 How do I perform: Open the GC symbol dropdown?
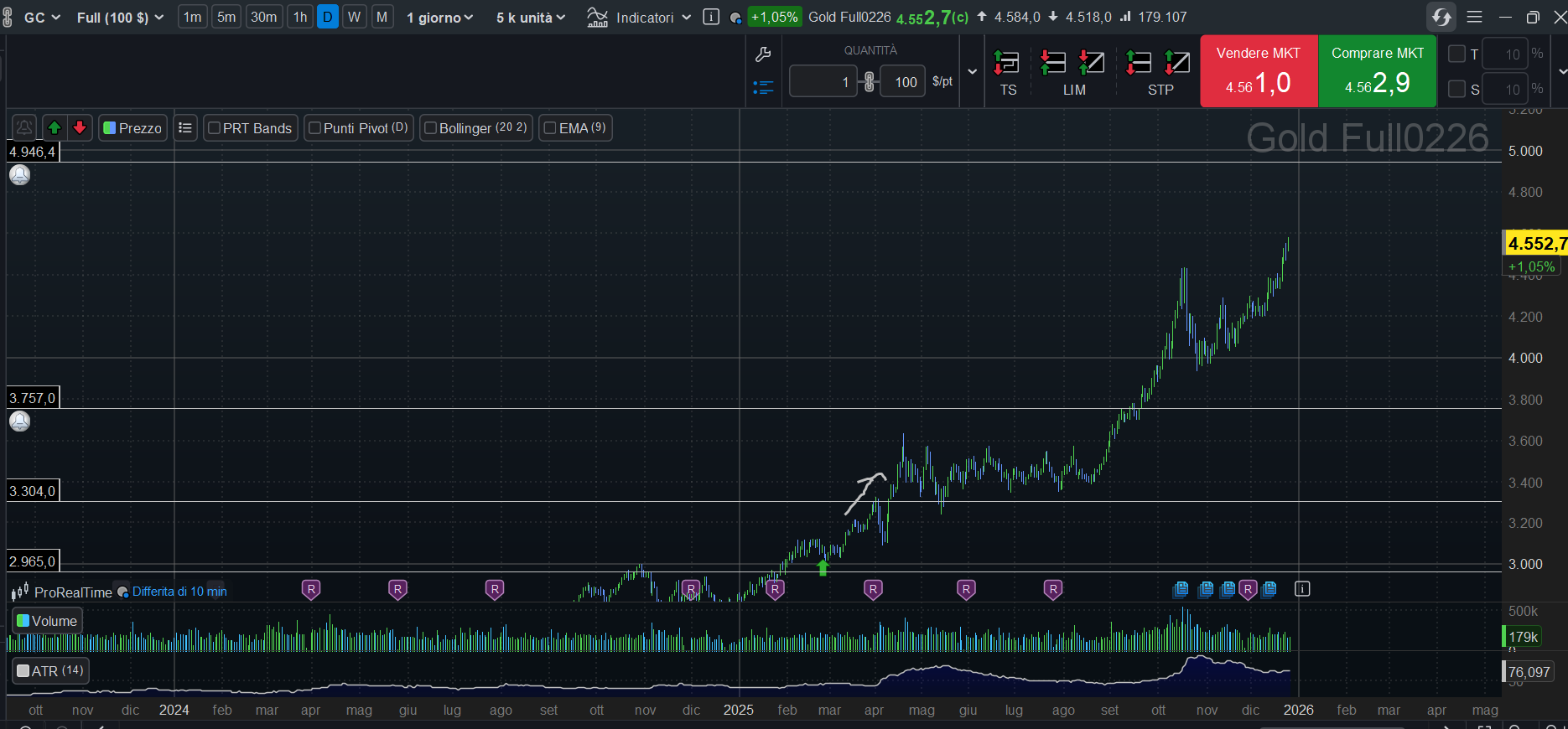[x=42, y=18]
